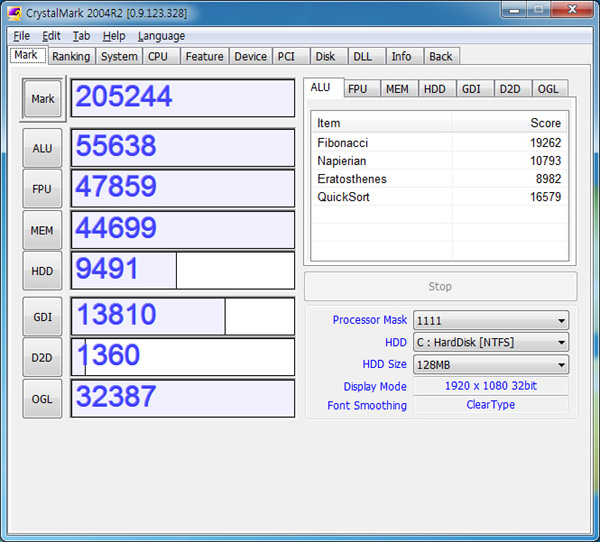Switch to the System tab
600x542 pixels.
119,56
